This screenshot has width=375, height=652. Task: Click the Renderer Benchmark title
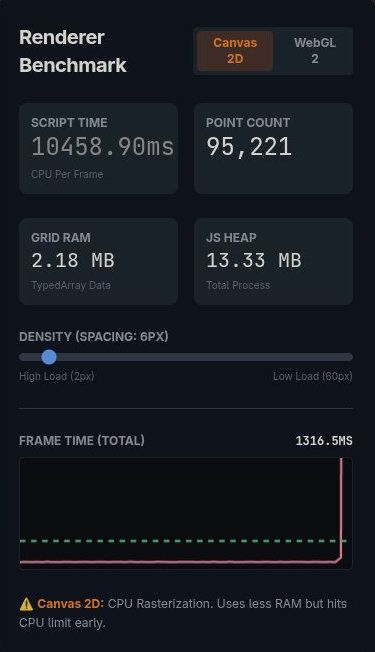(x=73, y=51)
